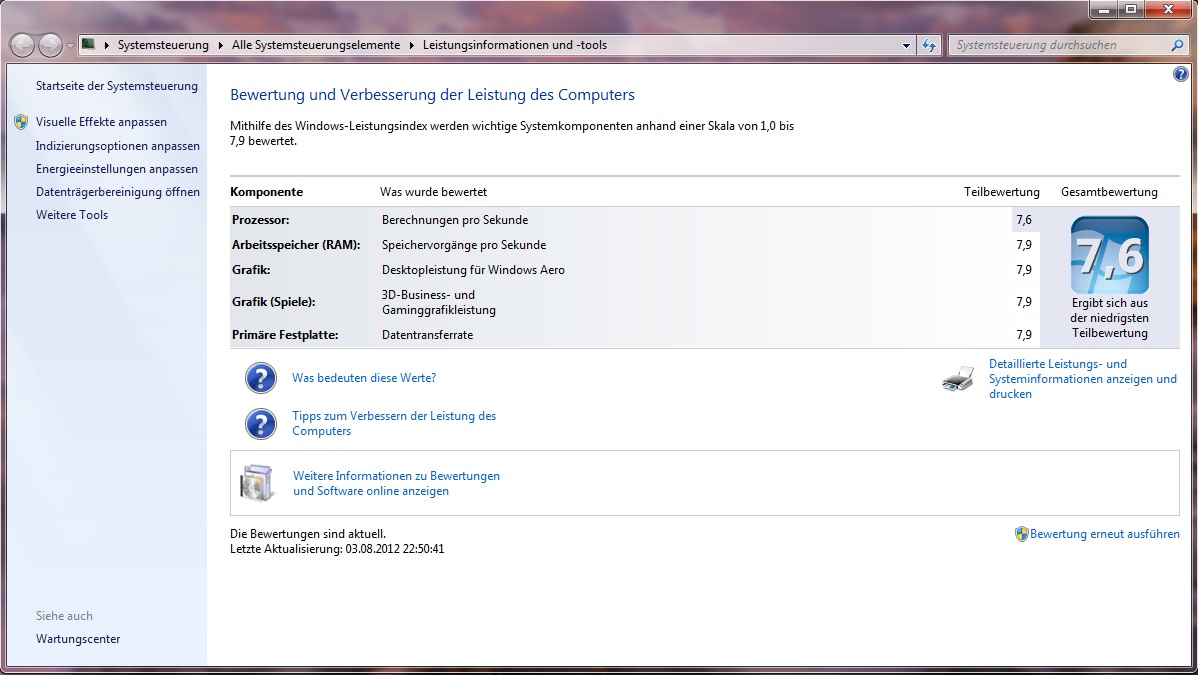Open help via the blue question mark
This screenshot has height=675, width=1198.
(1180, 74)
